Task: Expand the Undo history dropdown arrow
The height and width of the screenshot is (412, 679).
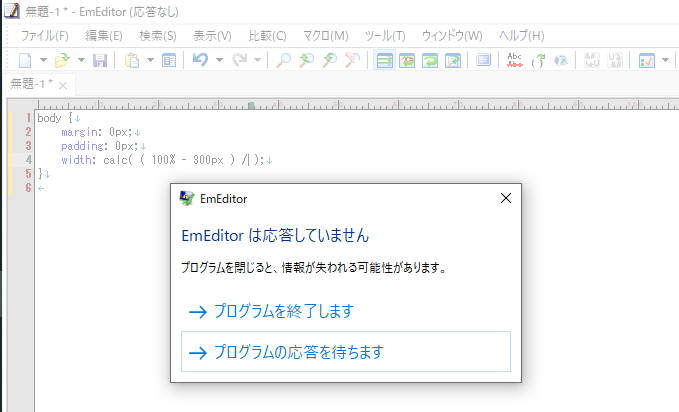Action: pos(219,60)
